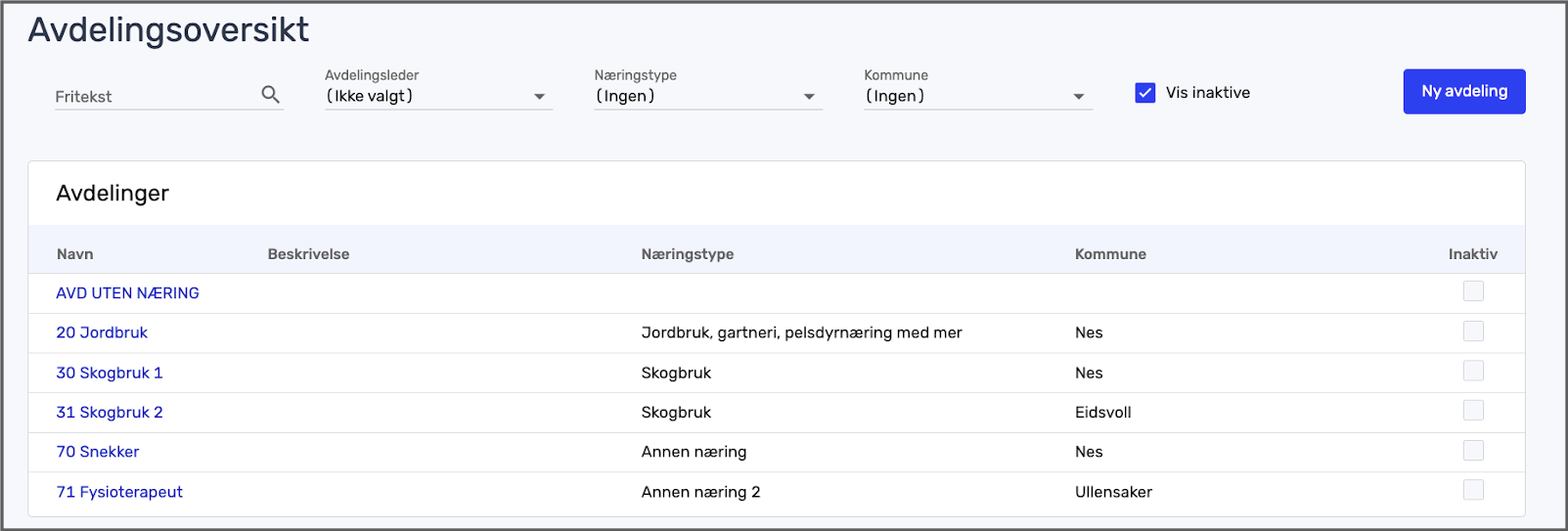Screen dimensions: 1568x531
Task: Tick Inaktiv box for AVD UTEN NÆRING
Action: tap(1473, 291)
